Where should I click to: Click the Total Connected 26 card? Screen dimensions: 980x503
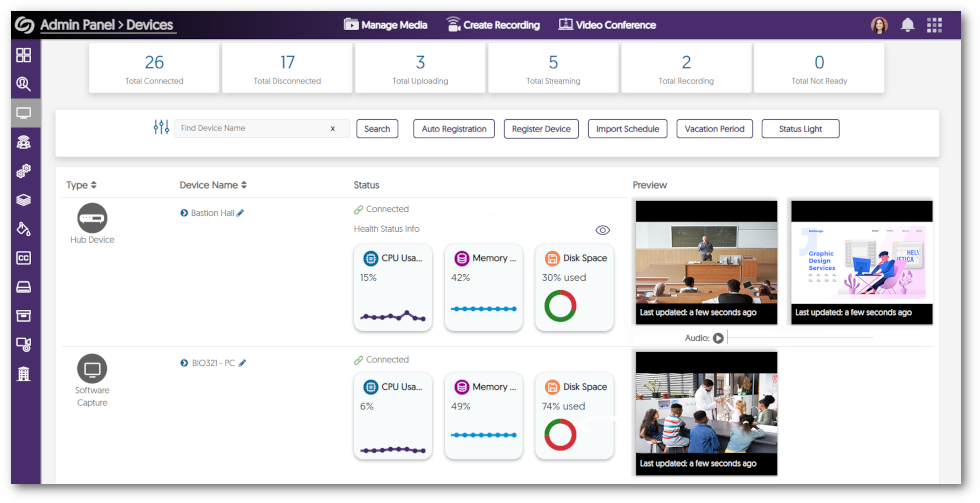click(154, 68)
